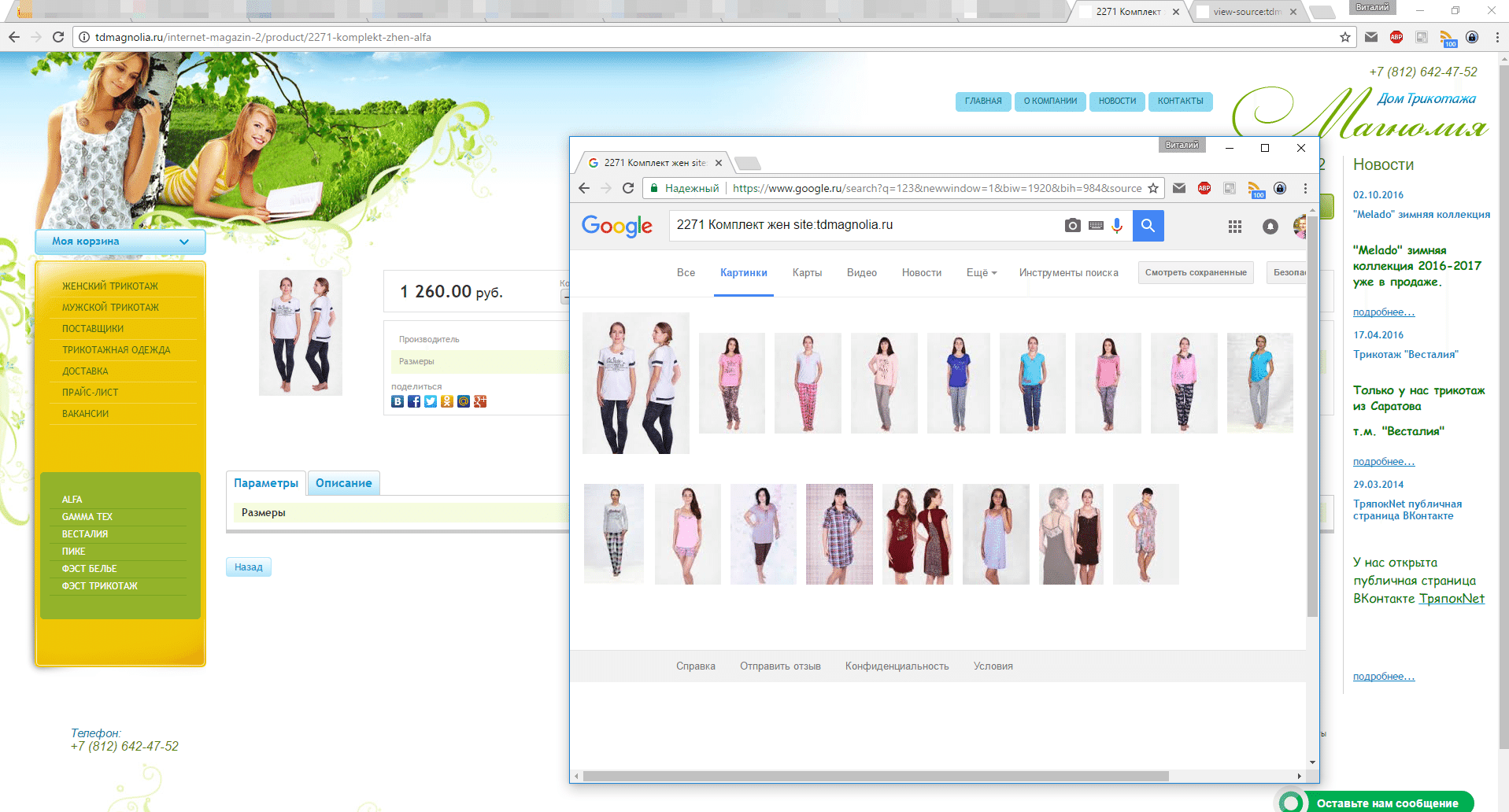Screen dimensions: 1509x812
Task: Open Google notifications bell icon
Action: pyautogui.click(x=1270, y=227)
